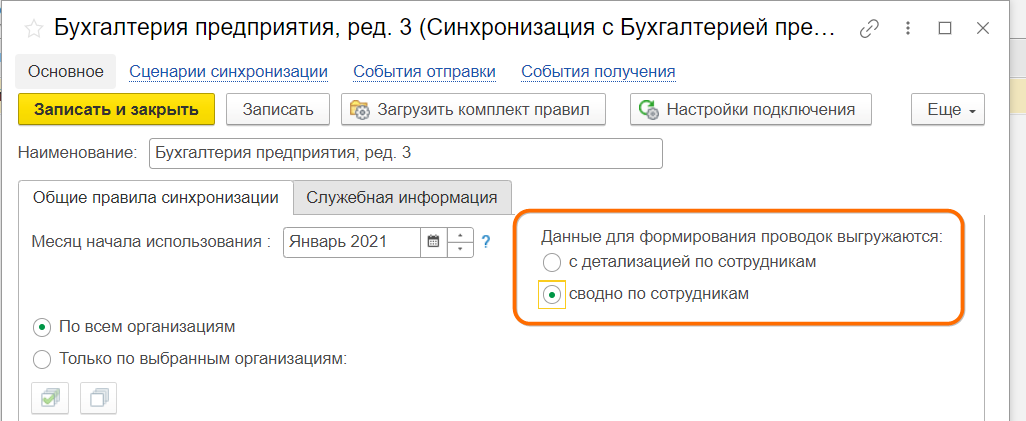This screenshot has width=1026, height=421.
Task: Open 'События получения' link
Action: pyautogui.click(x=598, y=71)
